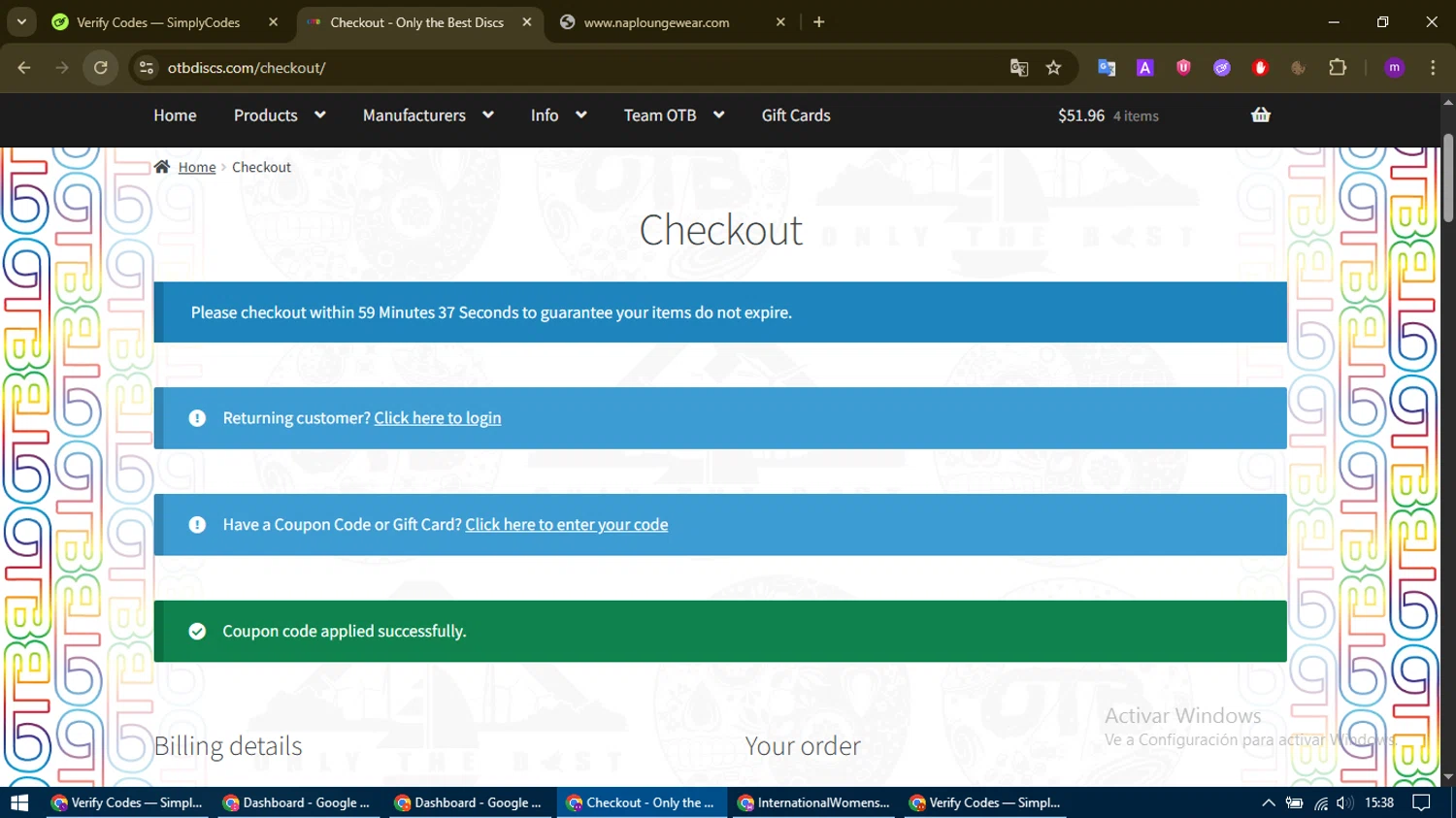This screenshot has height=818, width=1456.
Task: Click the 15:38 taskbar clock
Action: coord(1379,802)
